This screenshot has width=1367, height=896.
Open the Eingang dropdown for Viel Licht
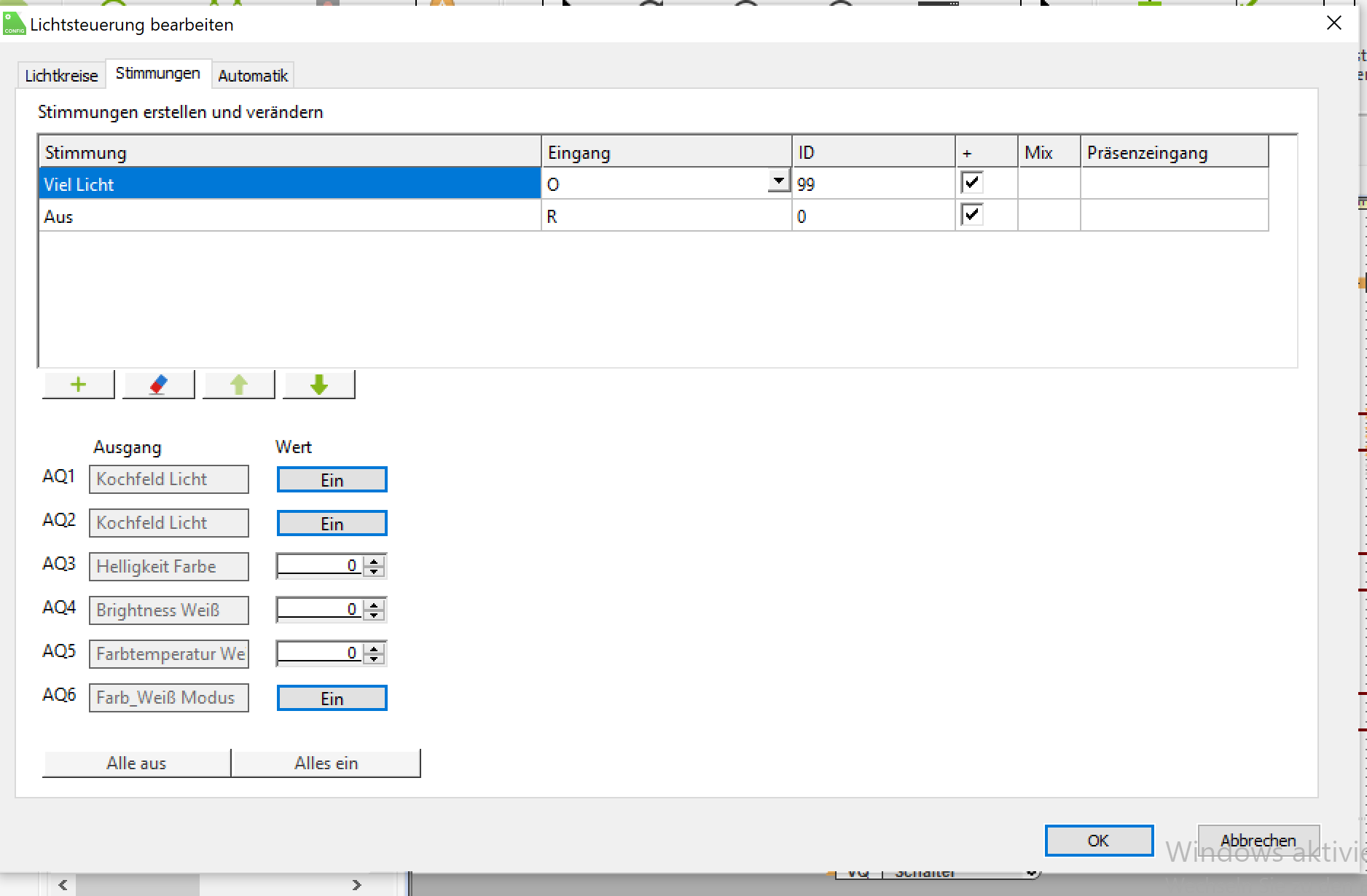[779, 181]
